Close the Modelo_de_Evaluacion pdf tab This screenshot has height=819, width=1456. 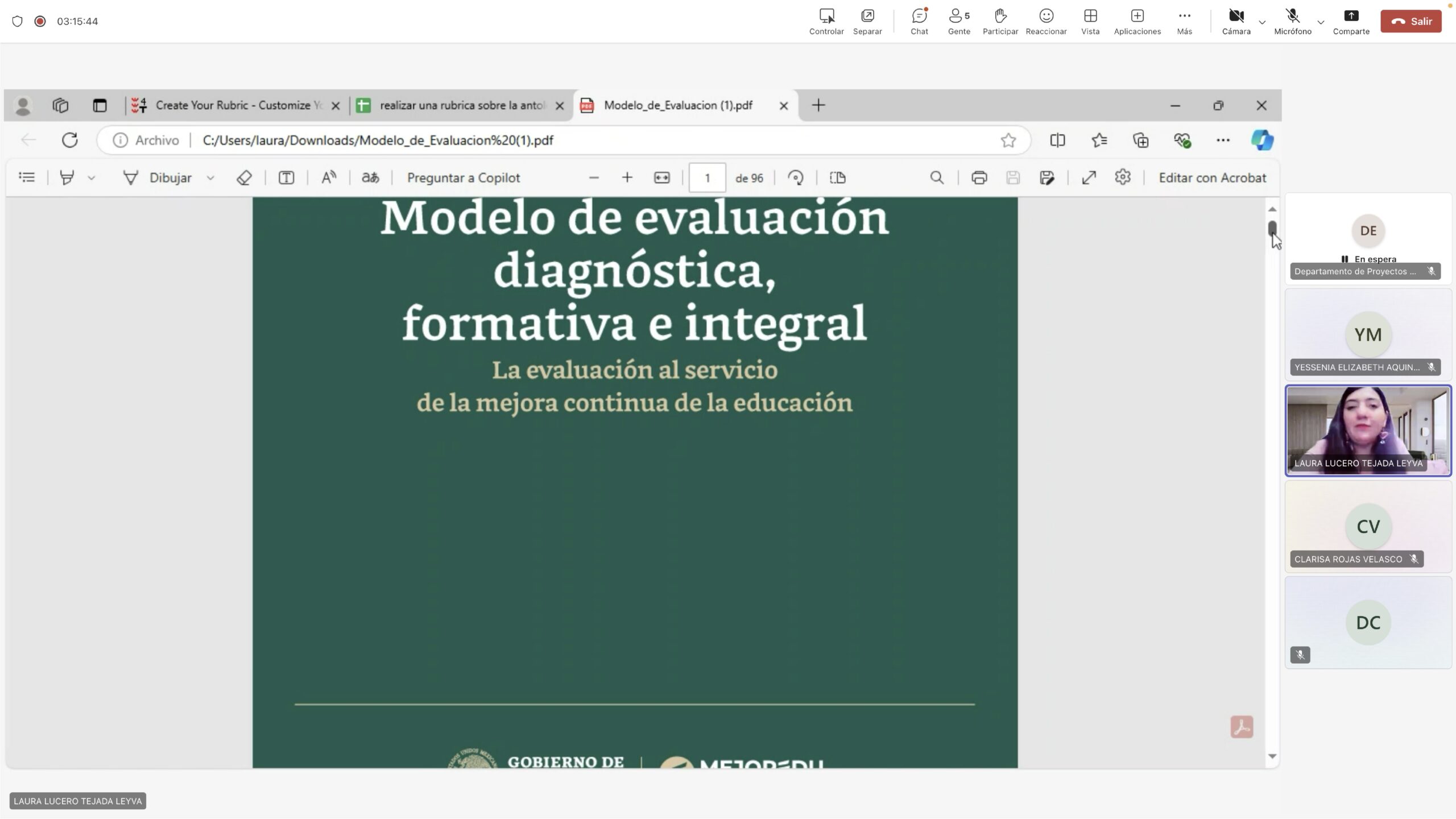pos(784,106)
